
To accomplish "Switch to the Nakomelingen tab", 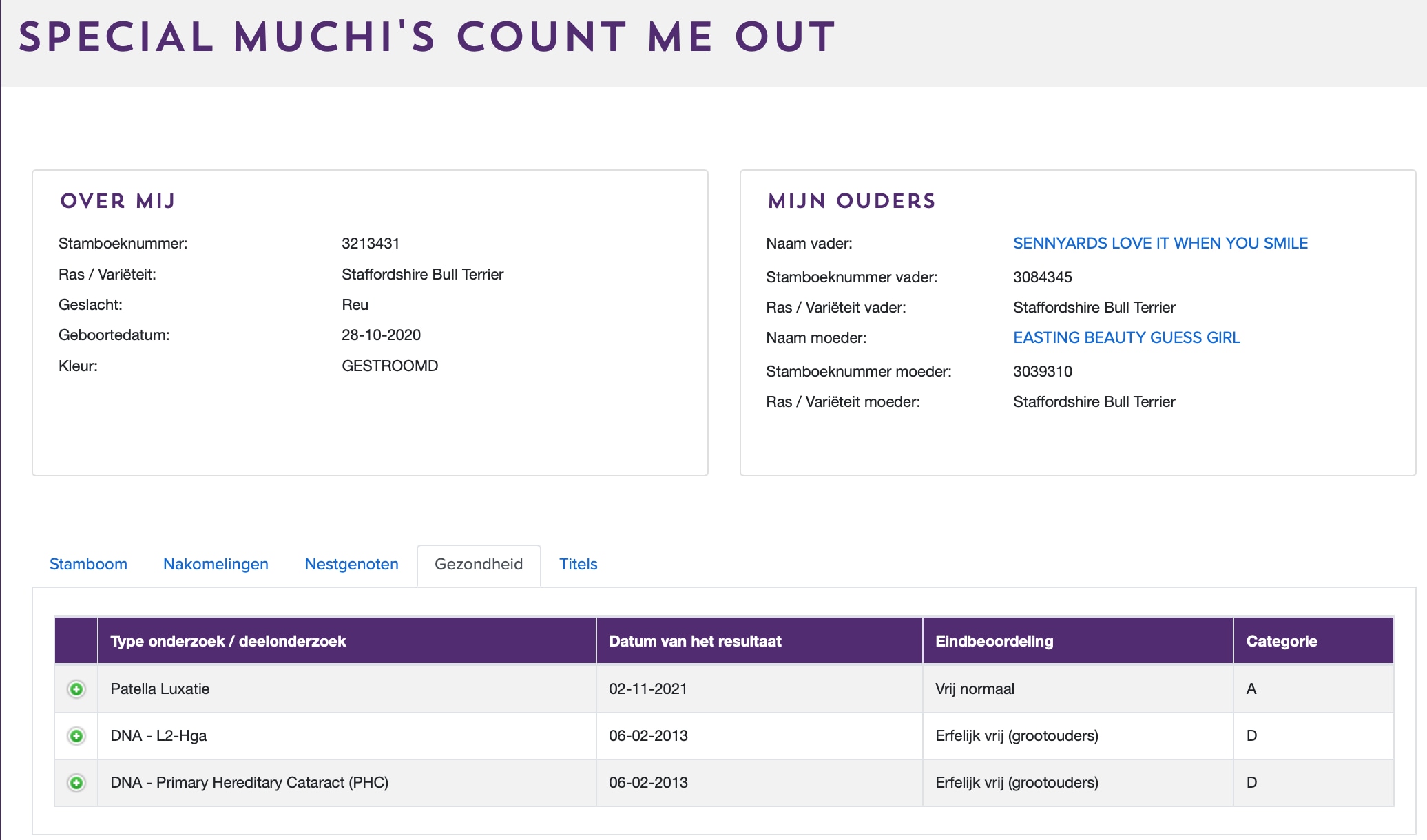I will pyautogui.click(x=216, y=564).
